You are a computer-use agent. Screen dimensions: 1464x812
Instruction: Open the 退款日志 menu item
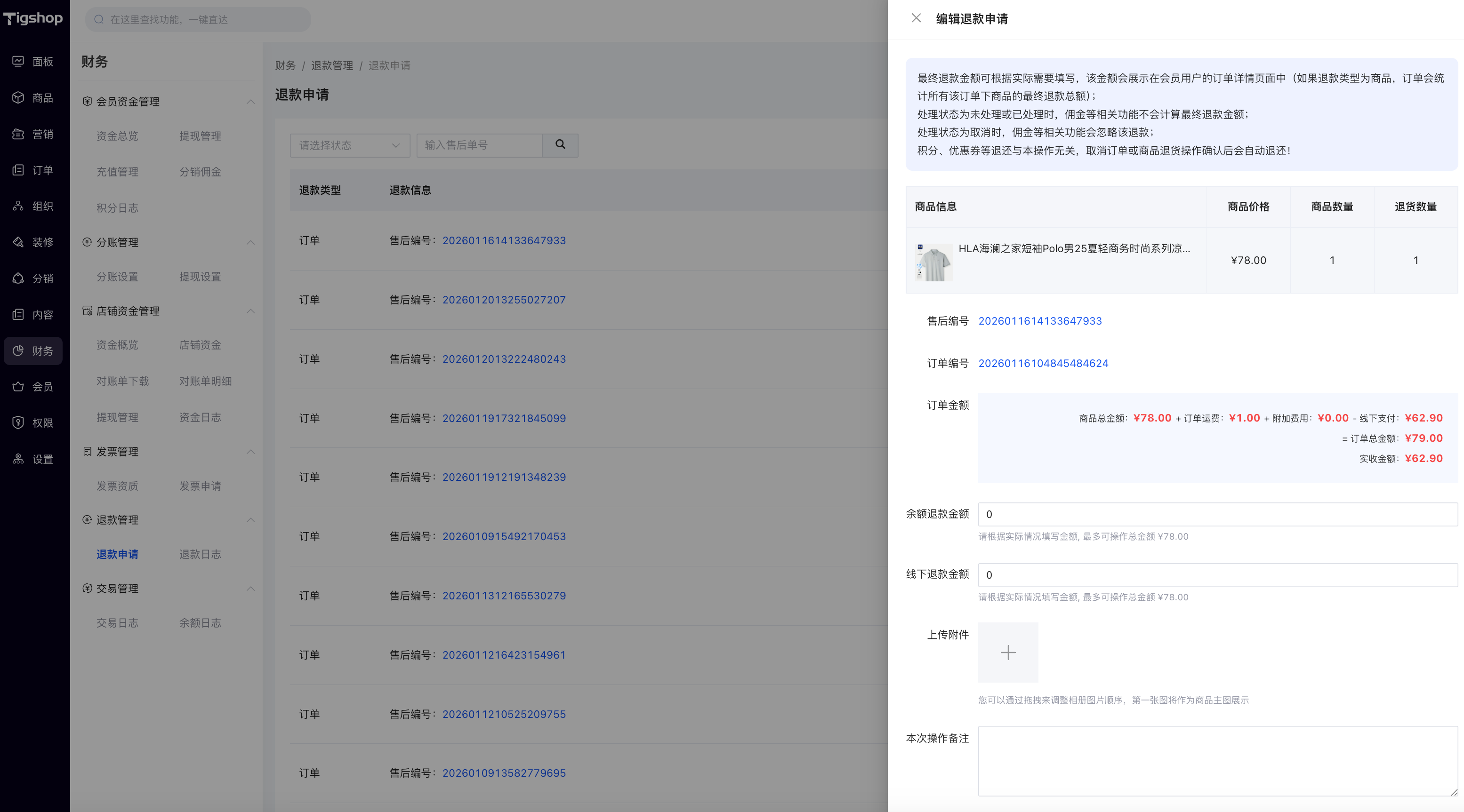click(200, 554)
